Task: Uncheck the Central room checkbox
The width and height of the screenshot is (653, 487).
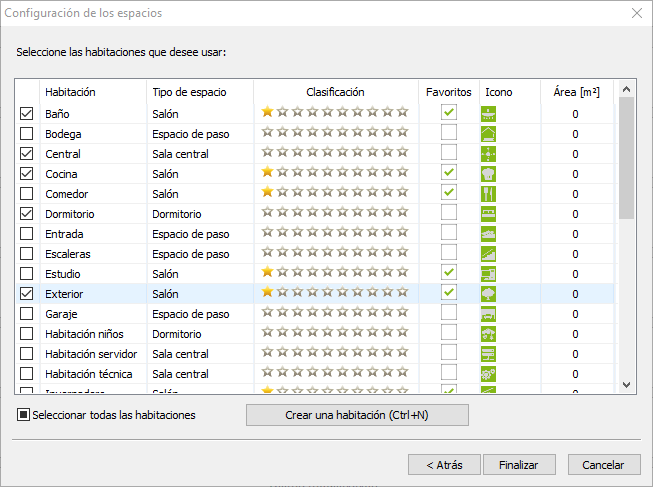Action: tap(27, 154)
